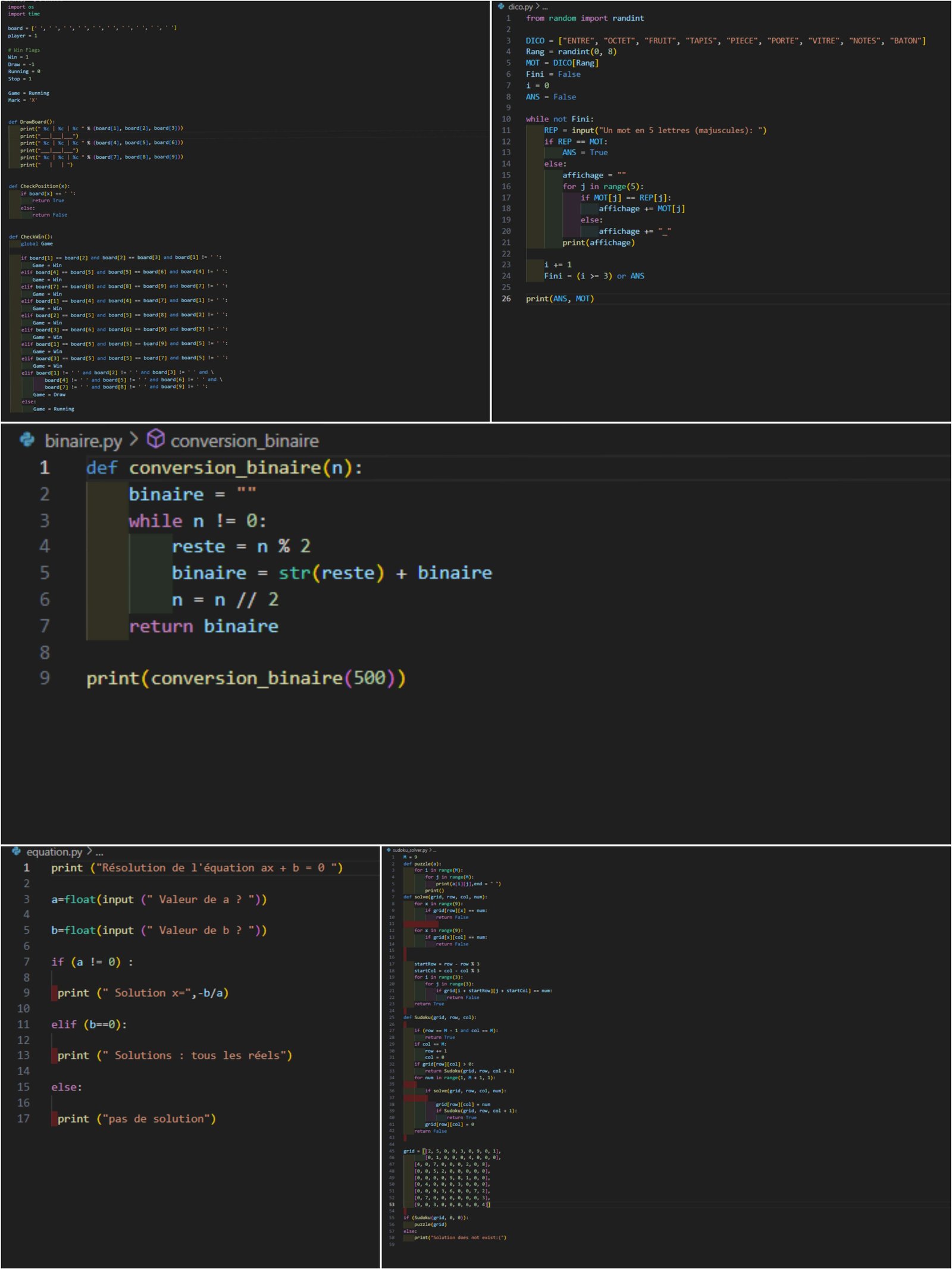Open the sudoku_solver.py breadcrumb item
This screenshot has height=1269, width=952.
(x=410, y=850)
